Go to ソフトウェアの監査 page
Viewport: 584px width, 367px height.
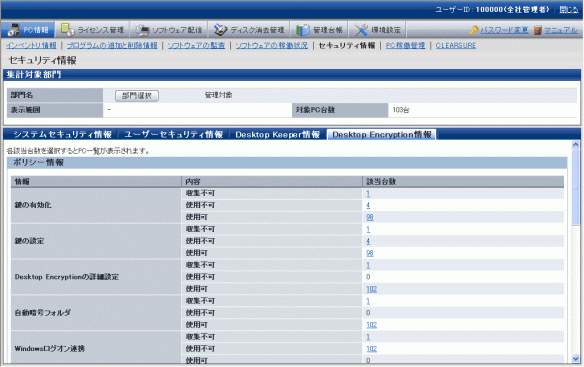196,45
